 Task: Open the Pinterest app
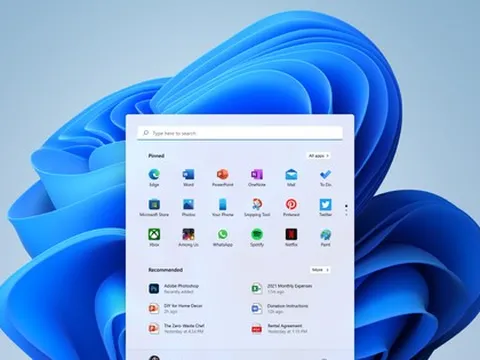291,208
